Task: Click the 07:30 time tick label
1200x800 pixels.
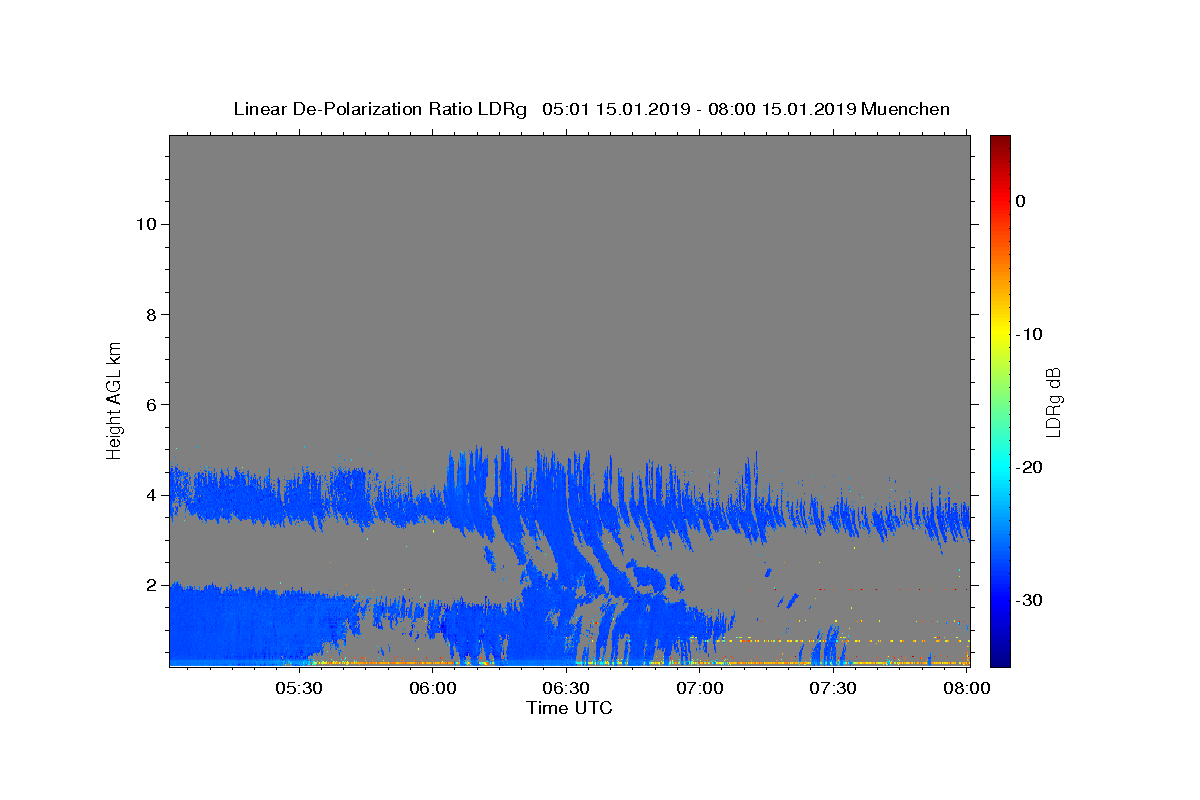Action: (833, 688)
